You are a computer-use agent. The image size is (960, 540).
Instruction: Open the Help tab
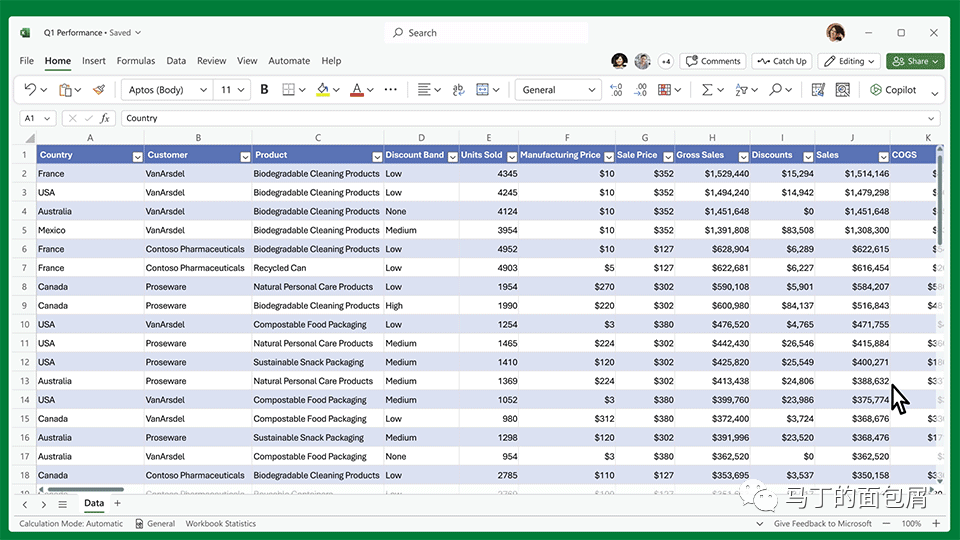click(331, 61)
